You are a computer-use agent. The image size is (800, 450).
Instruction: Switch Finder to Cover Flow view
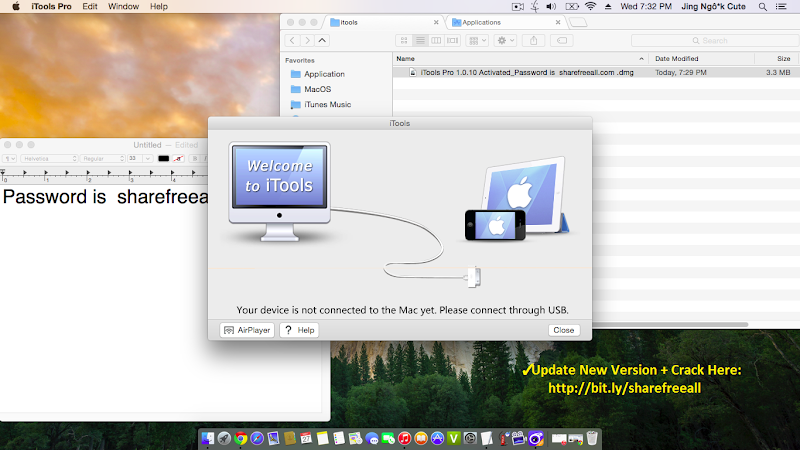tap(453, 40)
